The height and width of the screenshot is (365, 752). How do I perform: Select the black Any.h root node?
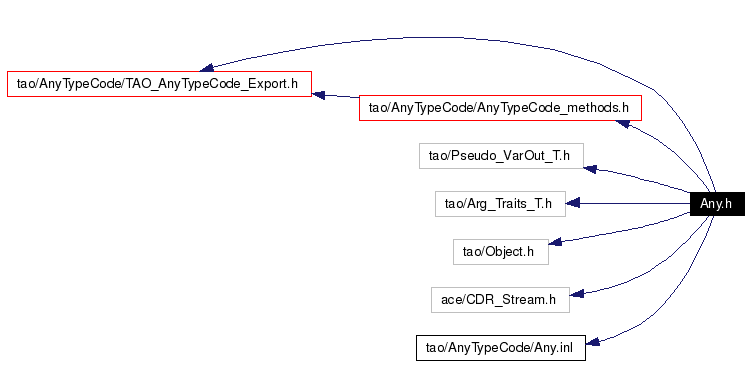click(x=717, y=204)
